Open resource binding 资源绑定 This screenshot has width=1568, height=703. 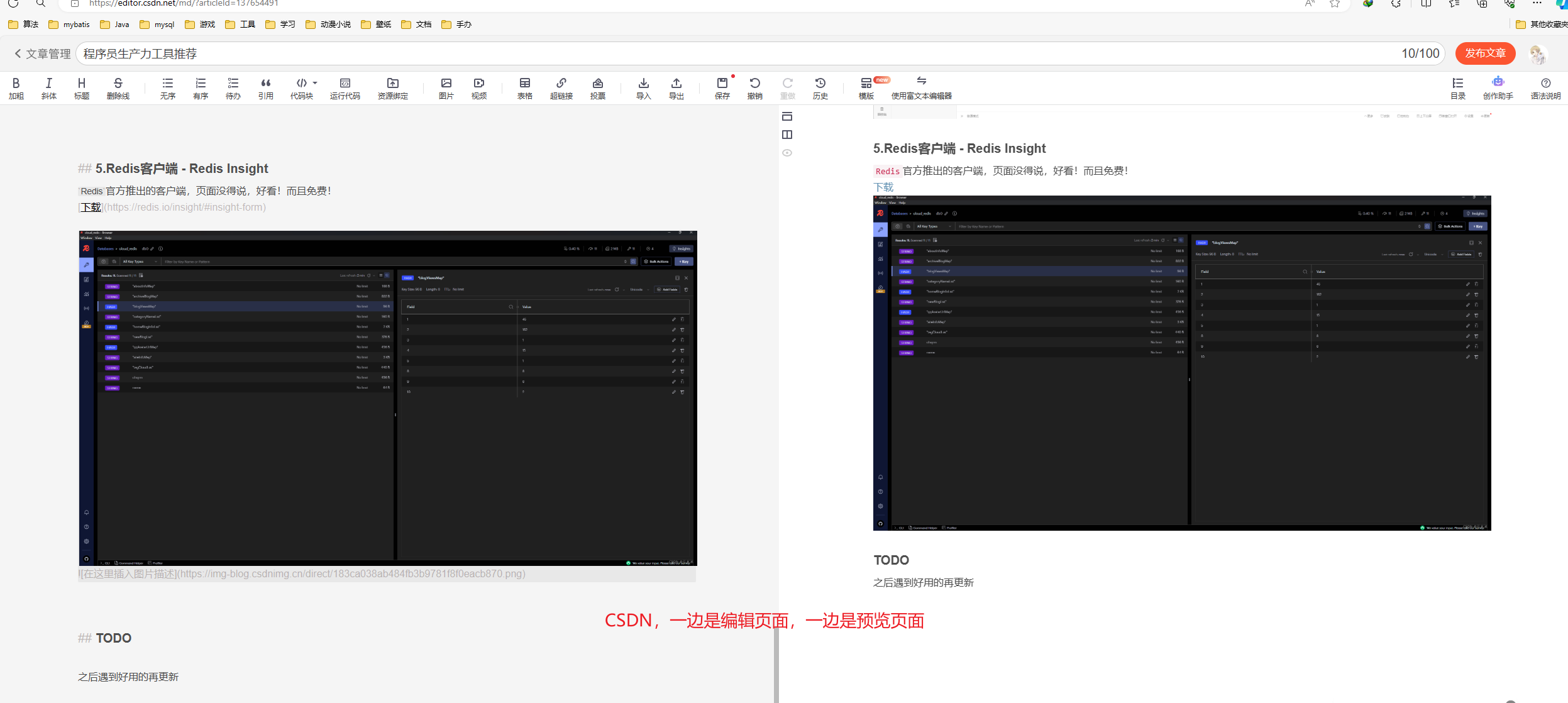[393, 88]
